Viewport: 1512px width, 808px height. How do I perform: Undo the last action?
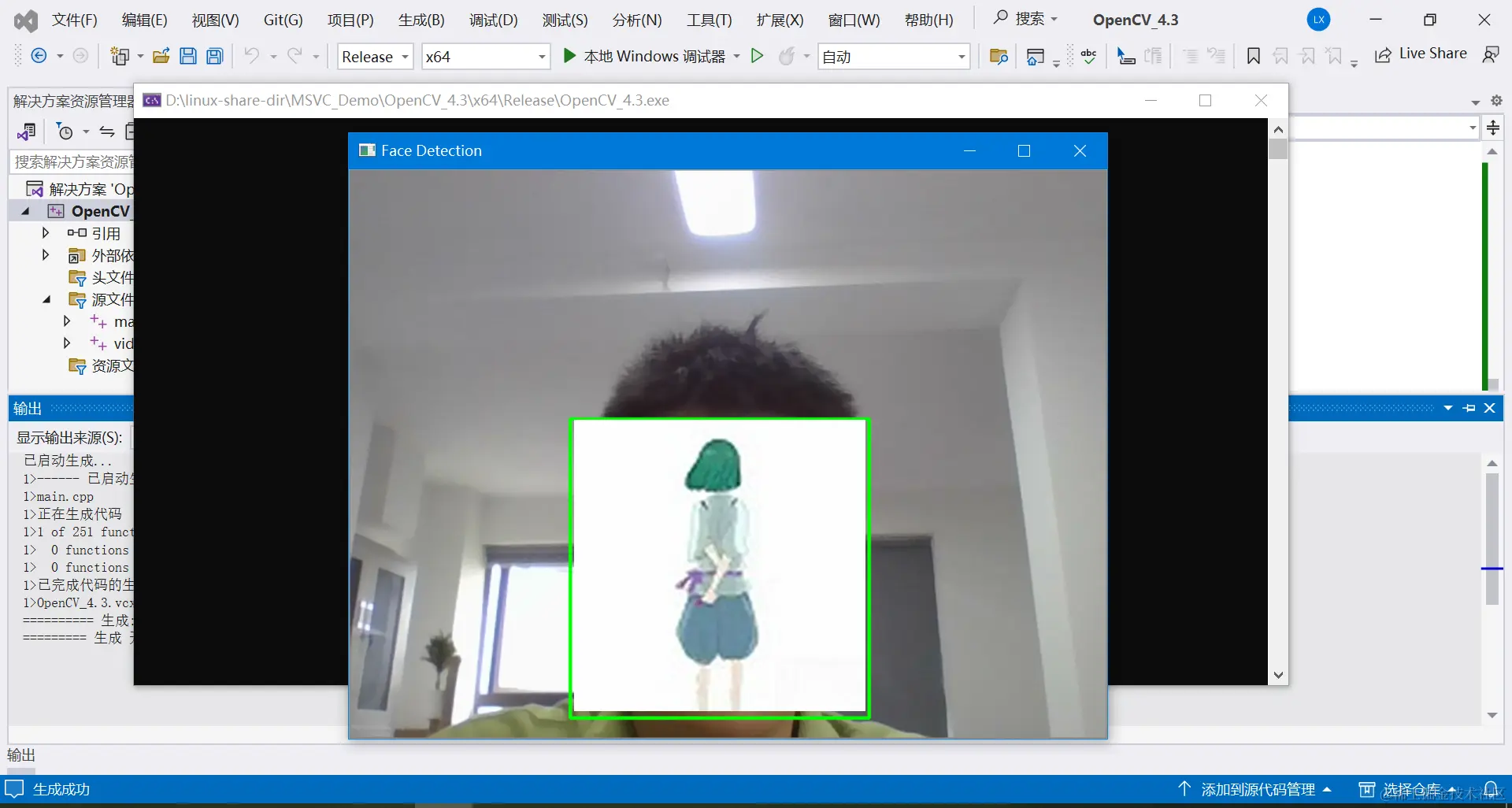coord(252,56)
